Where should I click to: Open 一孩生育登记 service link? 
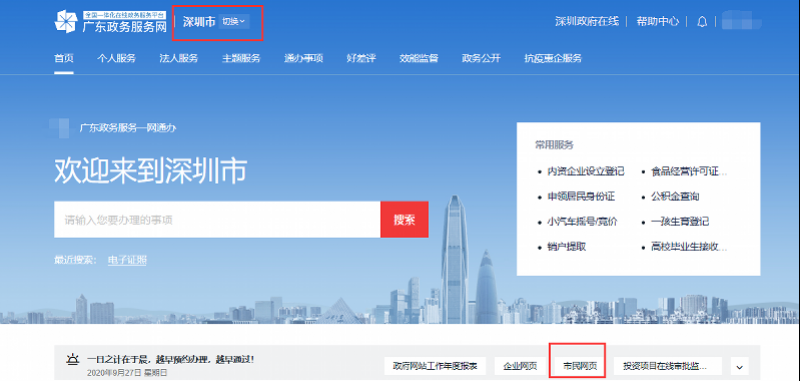click(x=680, y=222)
